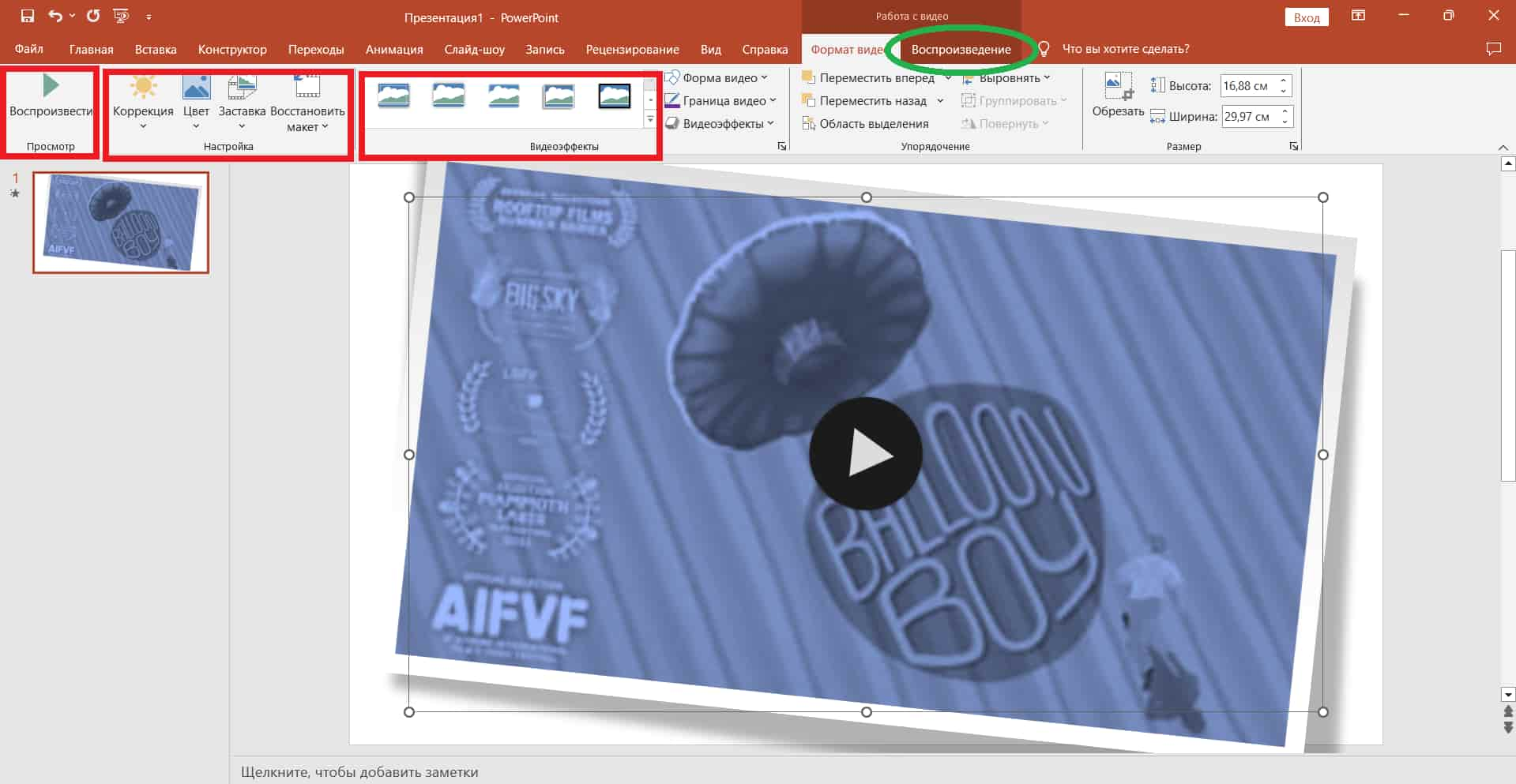
Task: Expand the video styles gallery More arrow
Action: 650,120
